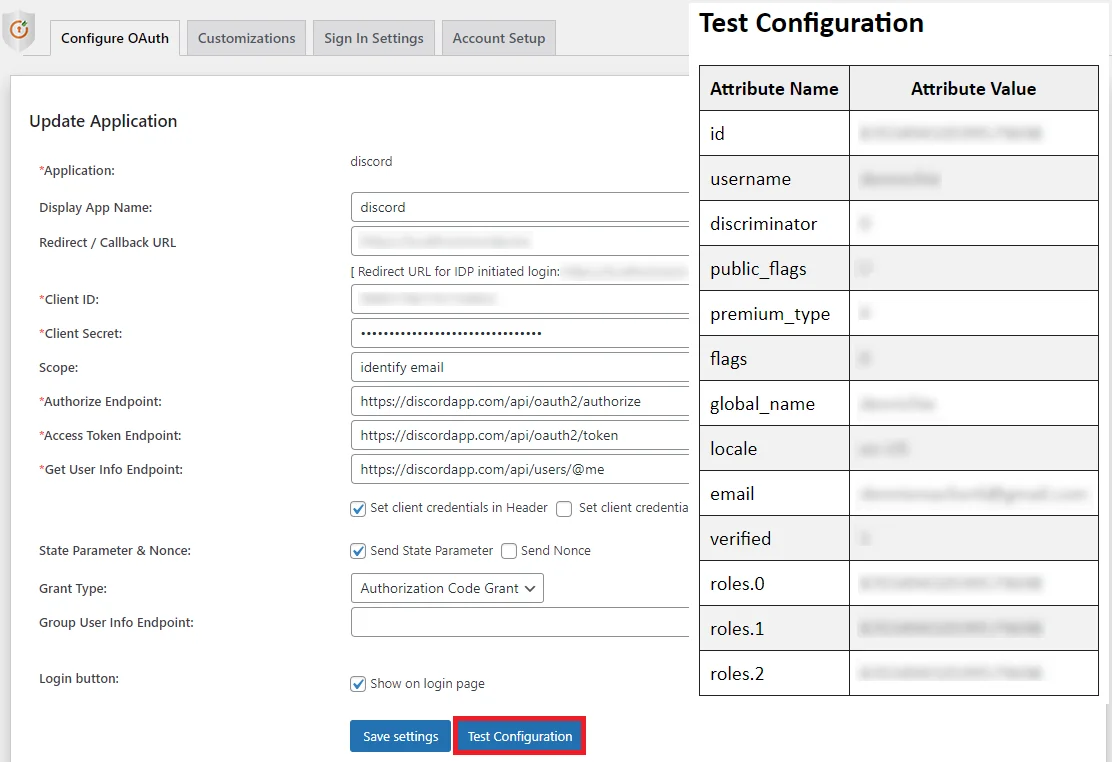The height and width of the screenshot is (762, 1112).
Task: Click the Redirect URL for IDP initiated login note
Action: (520, 272)
